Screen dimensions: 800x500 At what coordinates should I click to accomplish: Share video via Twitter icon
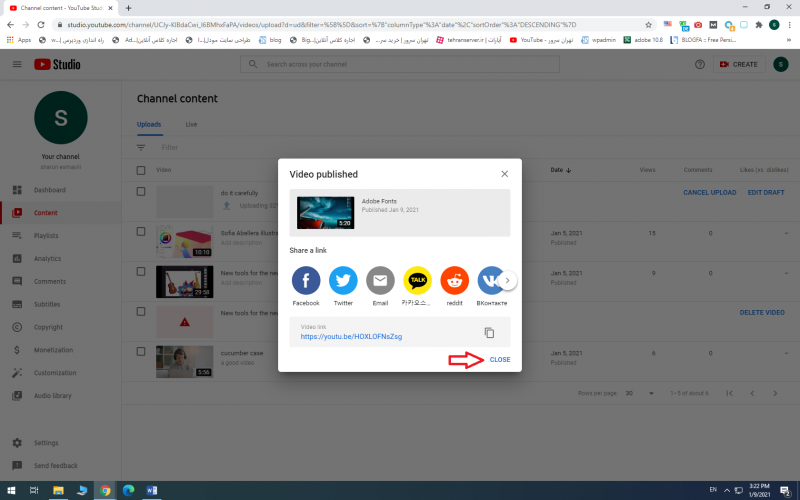[x=343, y=280]
